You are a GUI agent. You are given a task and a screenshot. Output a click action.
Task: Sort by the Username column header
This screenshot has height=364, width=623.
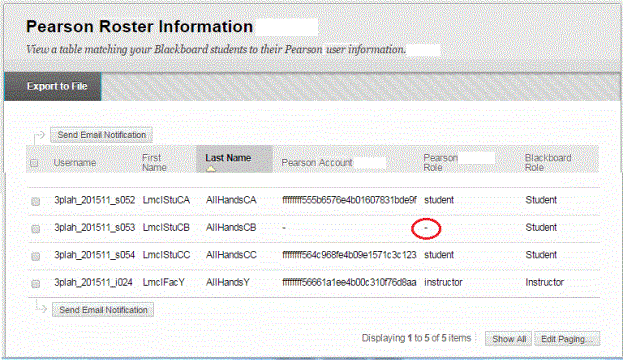tap(75, 163)
